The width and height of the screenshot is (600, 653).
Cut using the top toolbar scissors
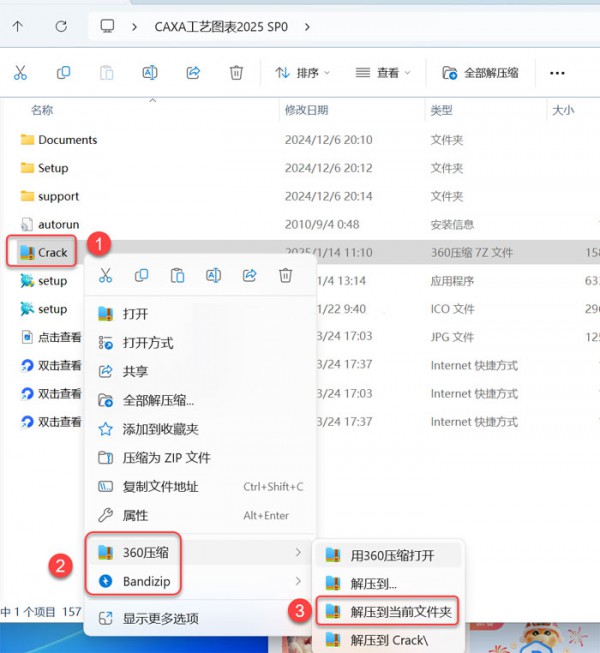click(20, 73)
